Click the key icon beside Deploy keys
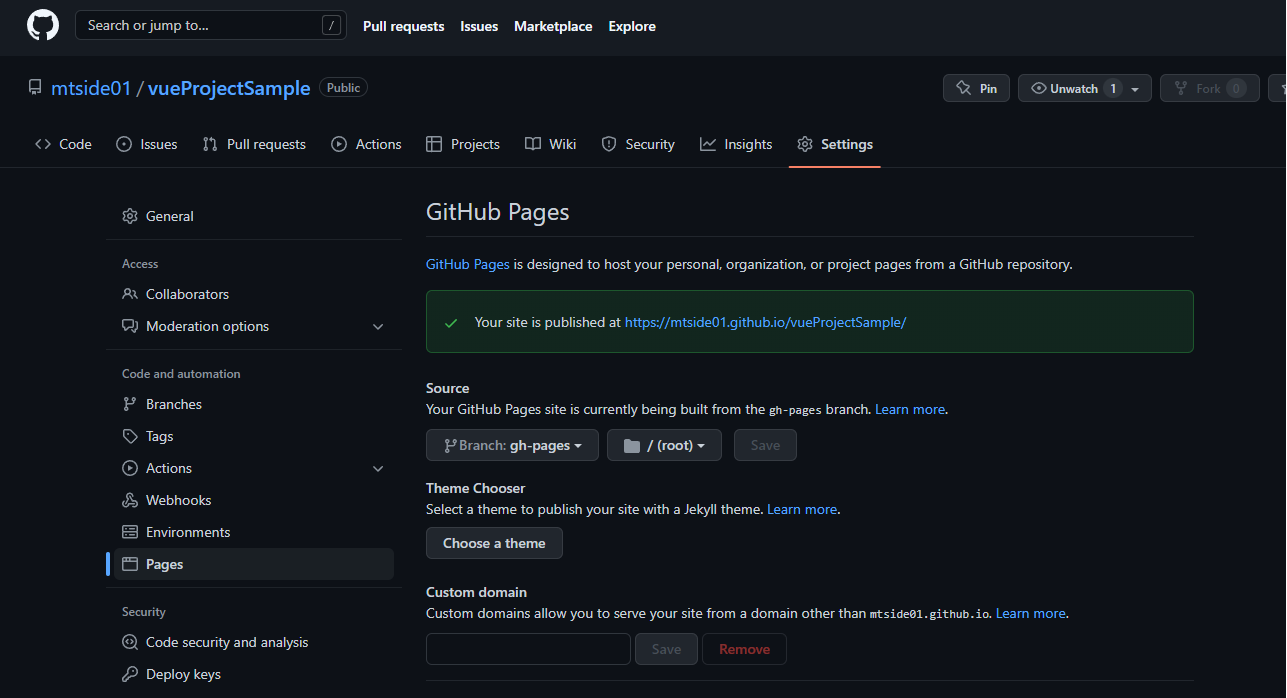The width and height of the screenshot is (1287, 698). tap(130, 674)
